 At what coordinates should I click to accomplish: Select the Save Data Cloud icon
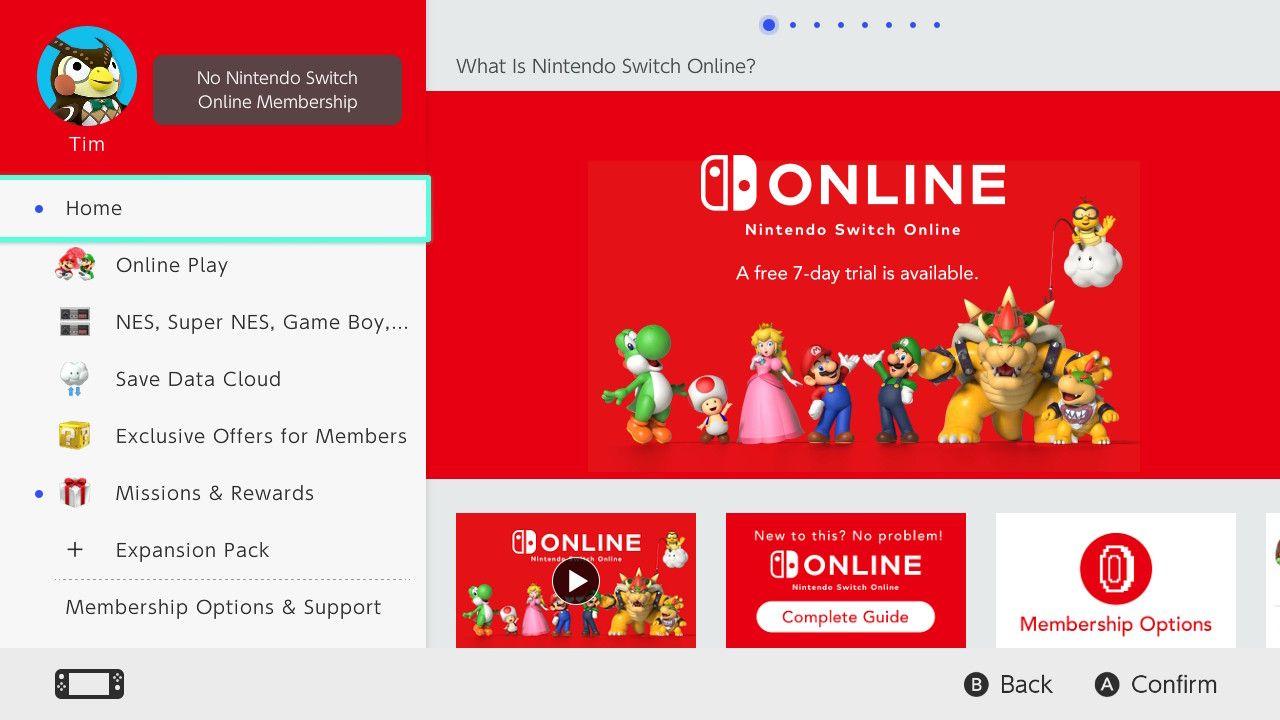(75, 379)
